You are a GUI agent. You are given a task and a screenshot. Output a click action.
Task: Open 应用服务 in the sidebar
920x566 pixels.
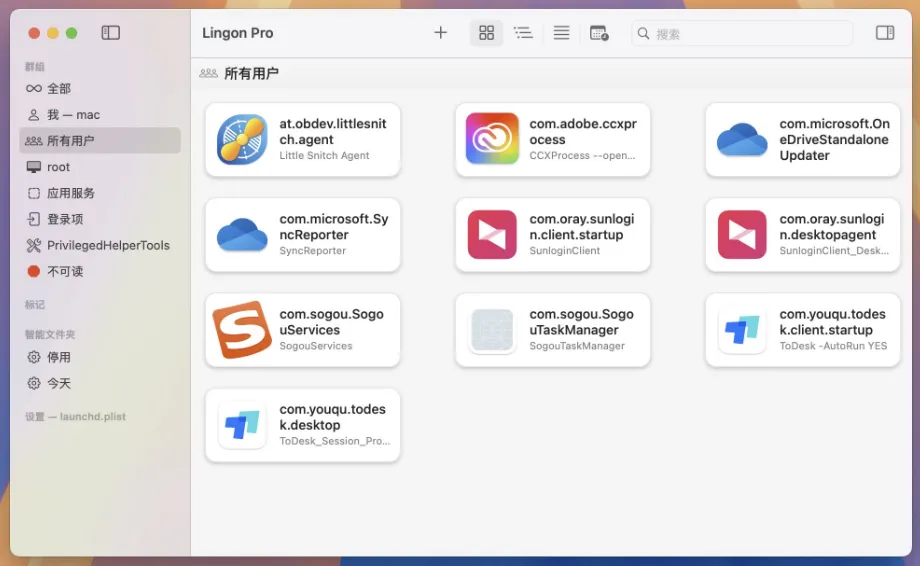point(100,193)
